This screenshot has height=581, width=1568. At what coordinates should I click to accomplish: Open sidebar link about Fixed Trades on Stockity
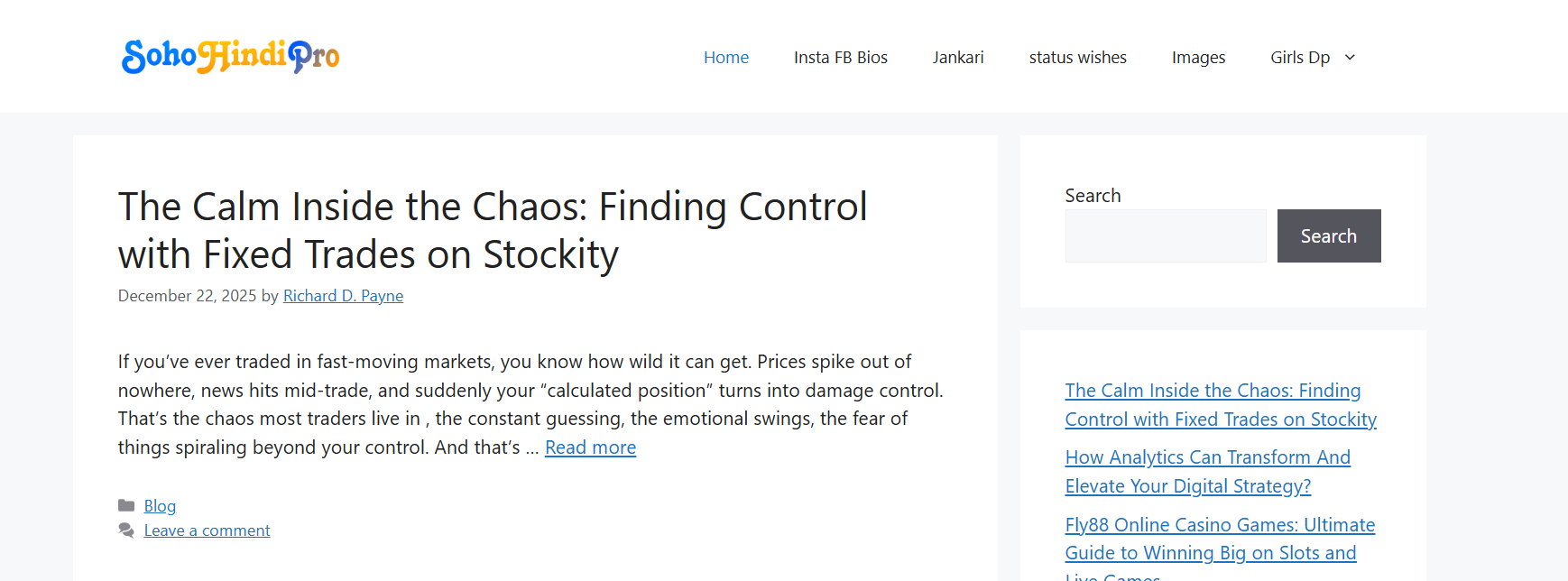pos(1220,404)
